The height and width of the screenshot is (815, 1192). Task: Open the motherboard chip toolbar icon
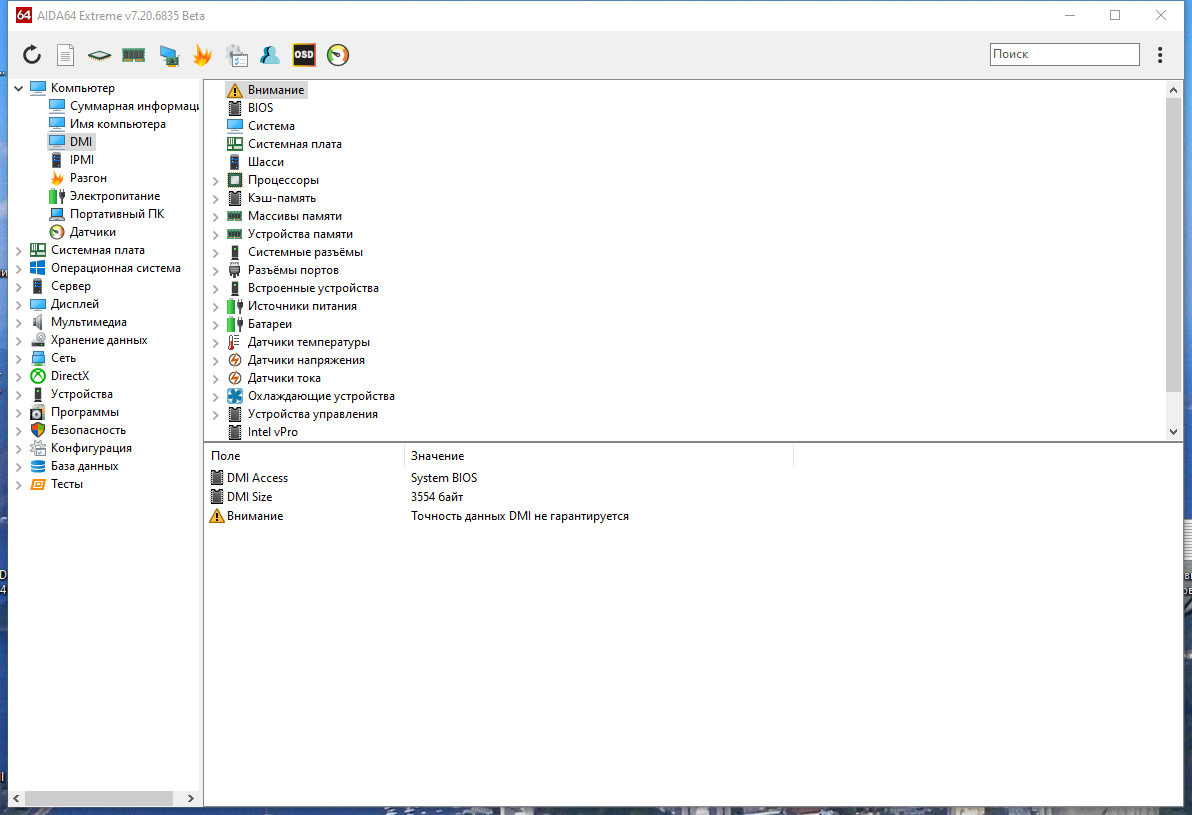click(99, 55)
